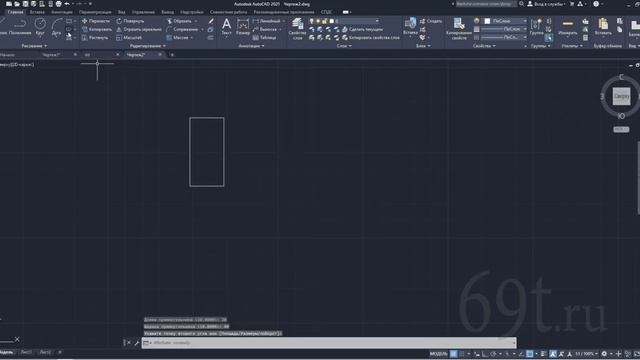Click Create block (Создать) button

coord(431,21)
